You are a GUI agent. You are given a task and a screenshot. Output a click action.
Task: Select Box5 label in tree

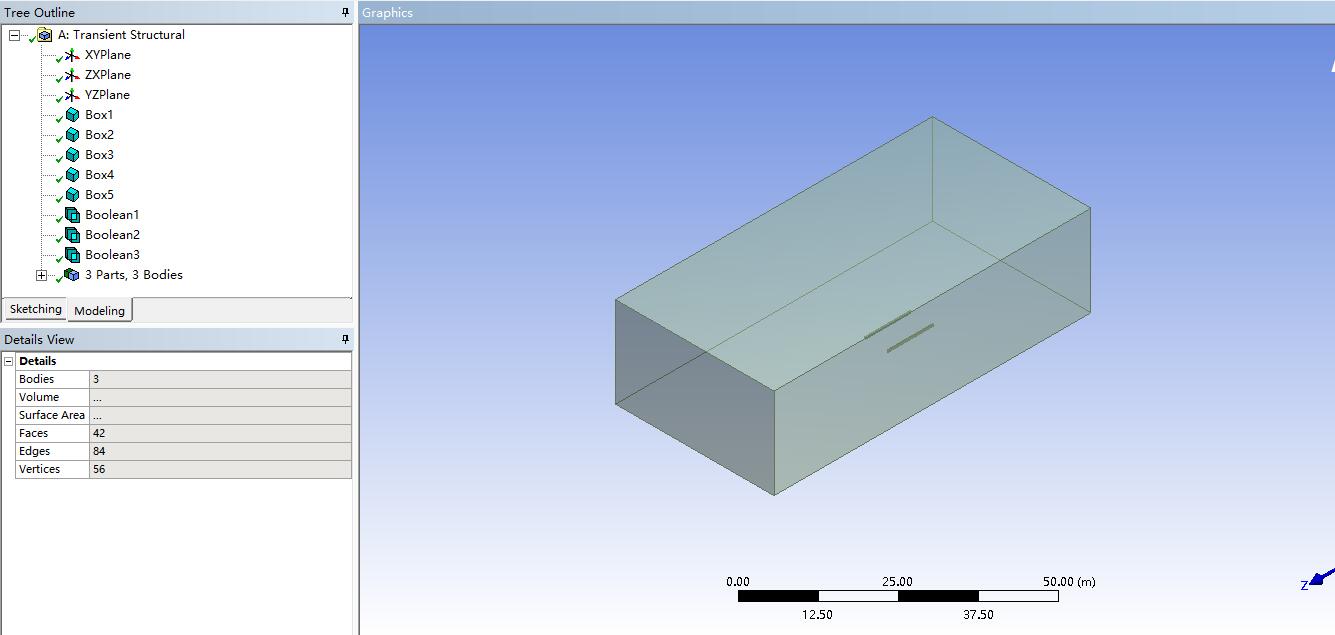pos(99,195)
